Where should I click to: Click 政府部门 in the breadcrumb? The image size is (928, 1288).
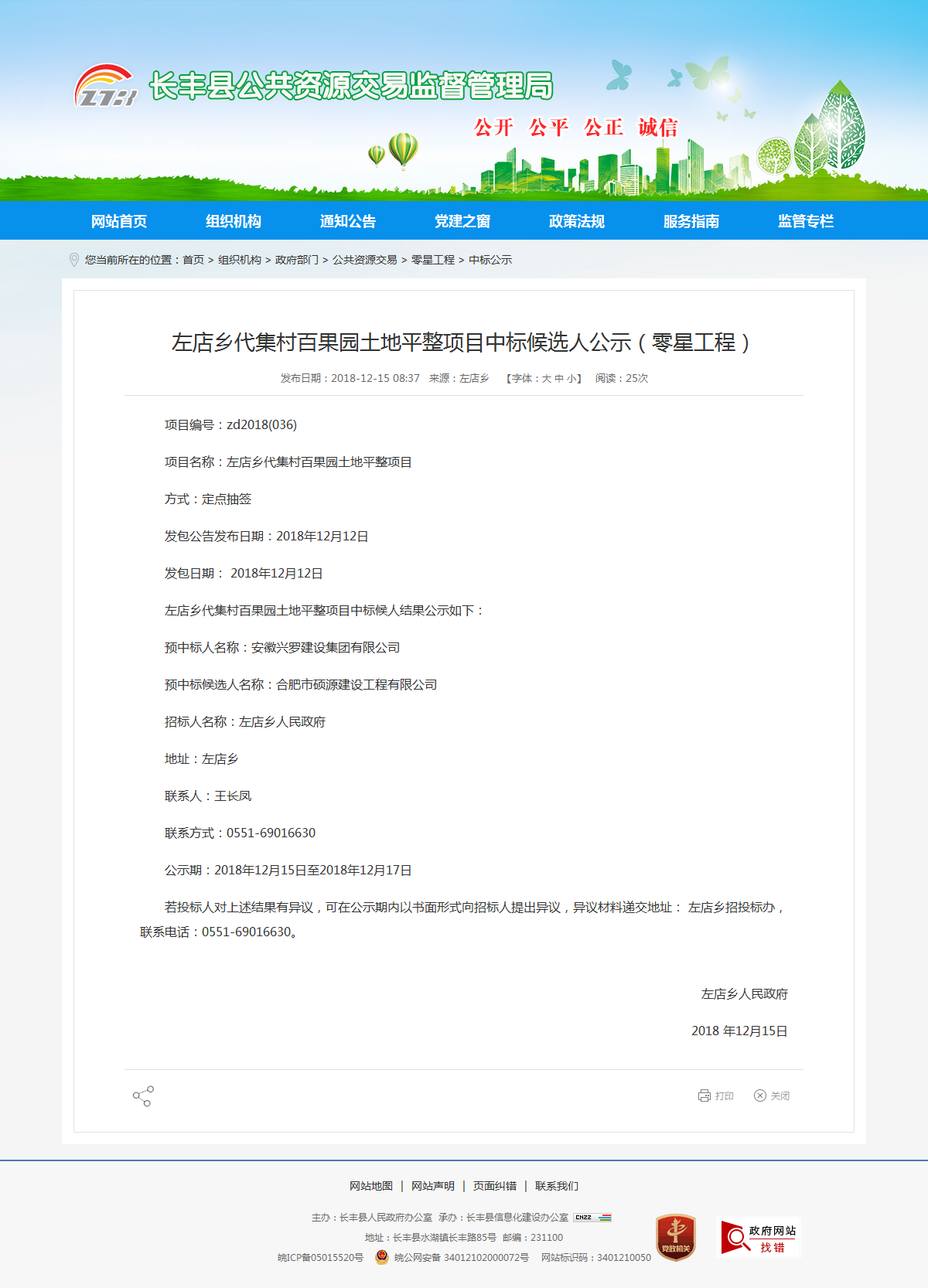pos(297,260)
